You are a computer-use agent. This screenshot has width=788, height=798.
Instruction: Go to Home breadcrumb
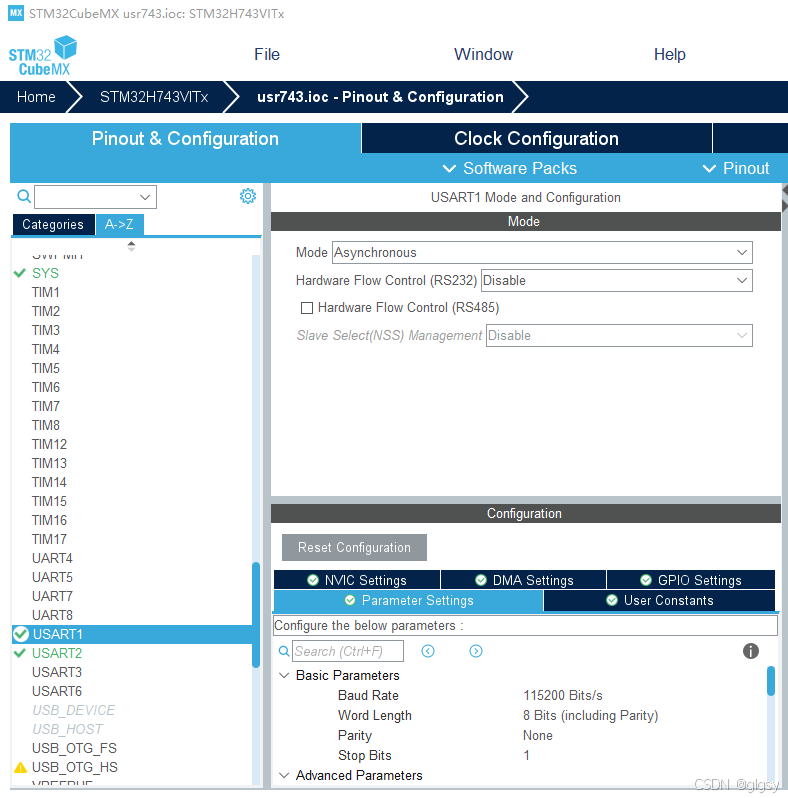click(36, 97)
